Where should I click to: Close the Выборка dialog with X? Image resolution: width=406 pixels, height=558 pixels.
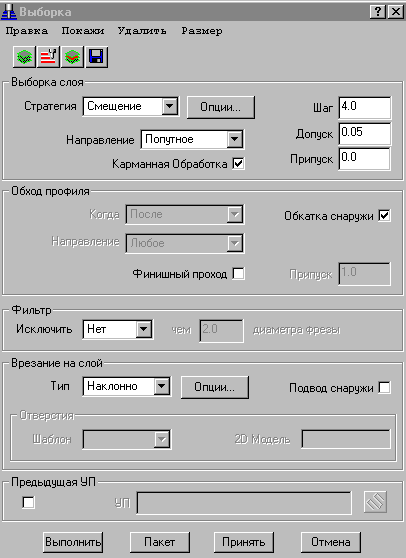(395, 12)
